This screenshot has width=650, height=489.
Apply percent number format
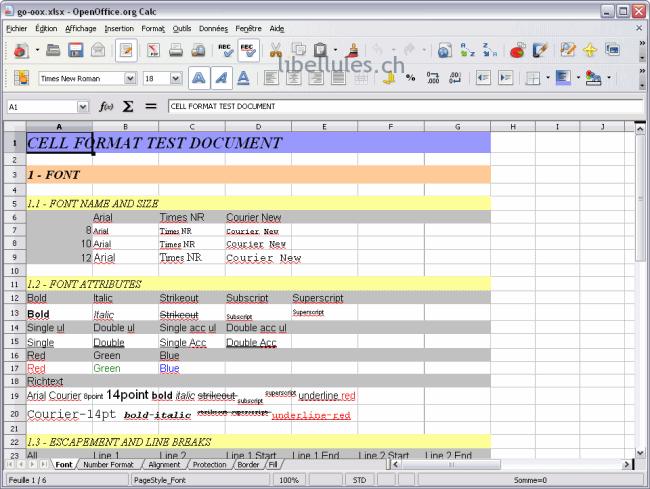[x=410, y=78]
